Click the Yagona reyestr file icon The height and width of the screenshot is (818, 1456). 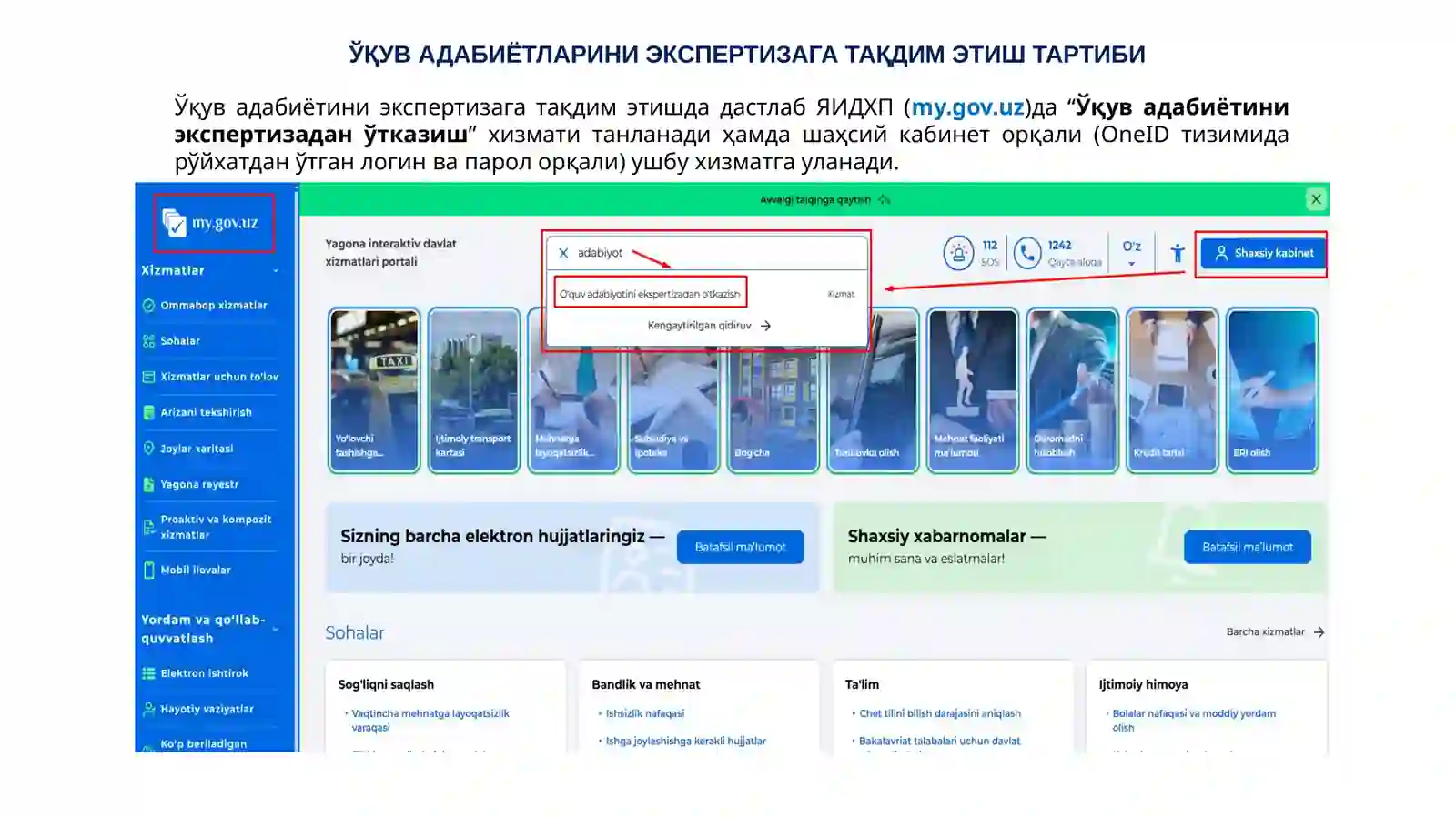coord(148,485)
